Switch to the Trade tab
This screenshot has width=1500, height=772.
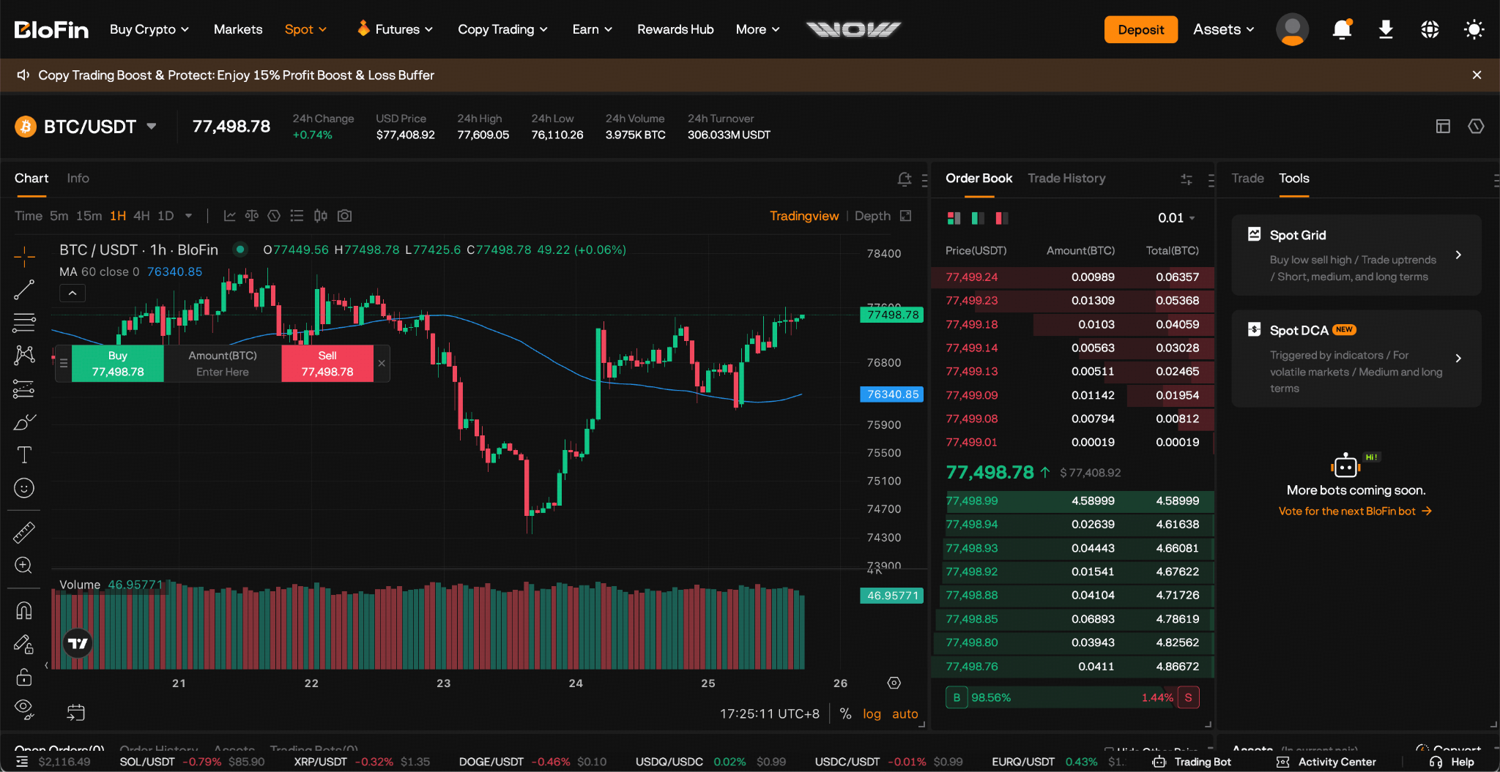click(x=1247, y=178)
